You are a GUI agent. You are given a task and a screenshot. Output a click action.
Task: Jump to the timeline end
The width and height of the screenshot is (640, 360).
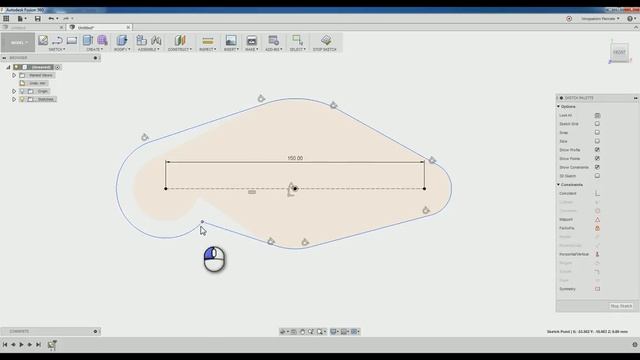coord(38,345)
